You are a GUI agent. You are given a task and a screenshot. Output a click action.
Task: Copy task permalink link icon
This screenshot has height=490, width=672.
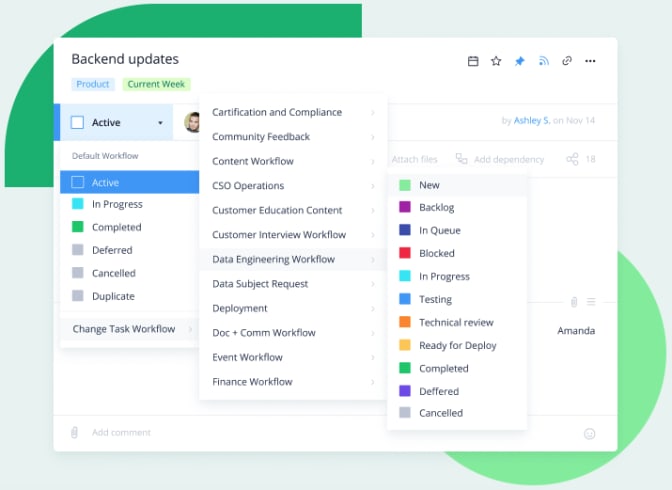[x=567, y=61]
